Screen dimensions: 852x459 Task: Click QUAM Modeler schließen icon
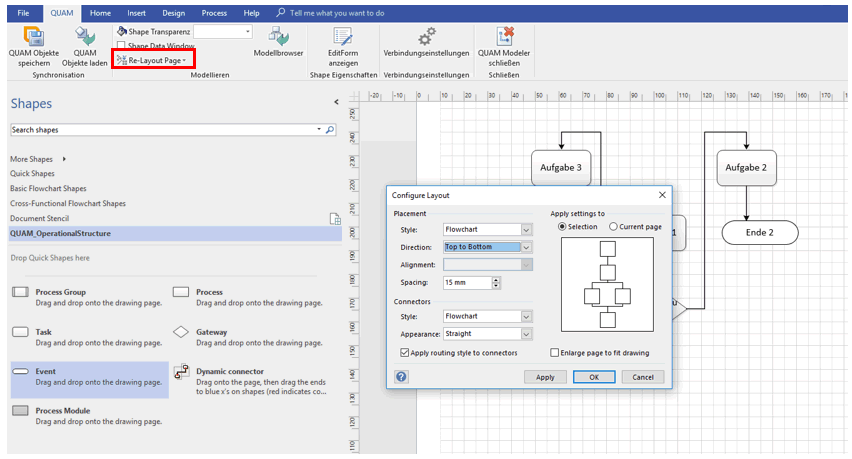click(504, 36)
